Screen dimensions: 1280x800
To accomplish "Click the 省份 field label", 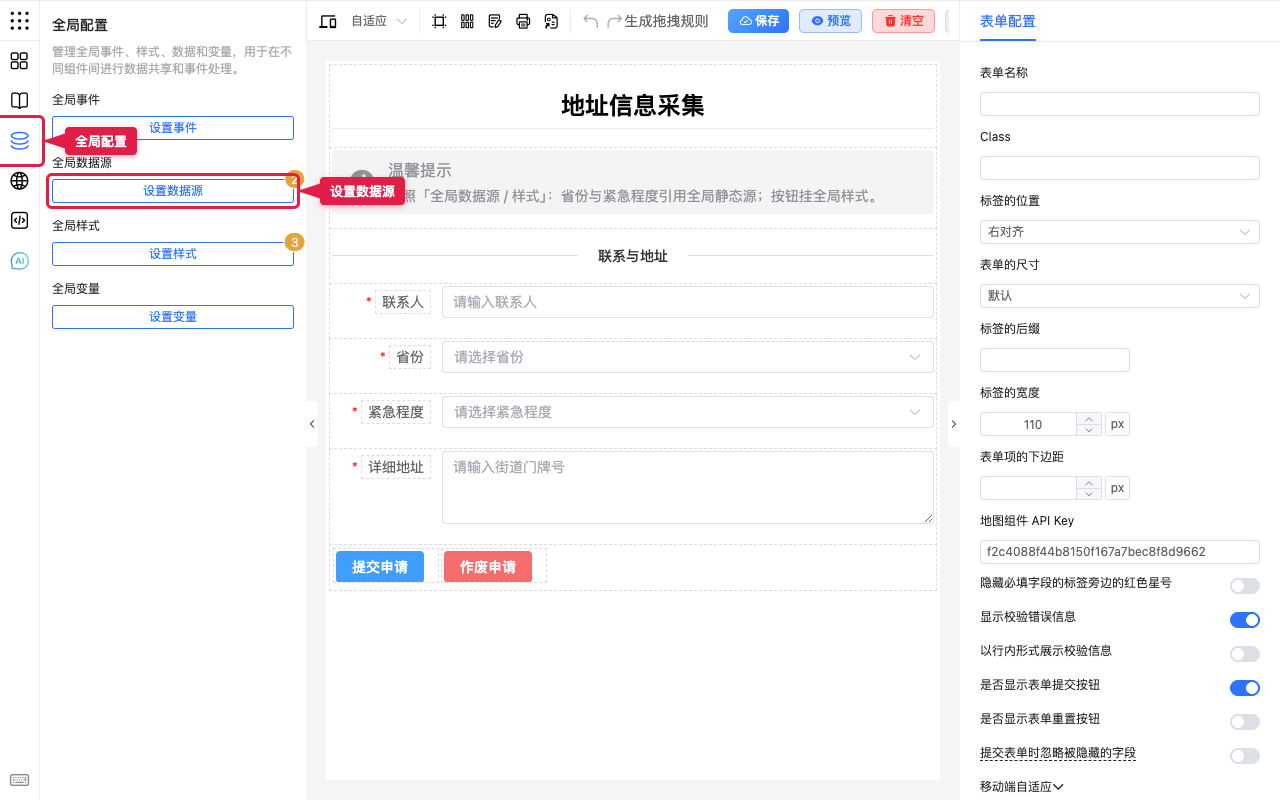I will pos(410,357).
